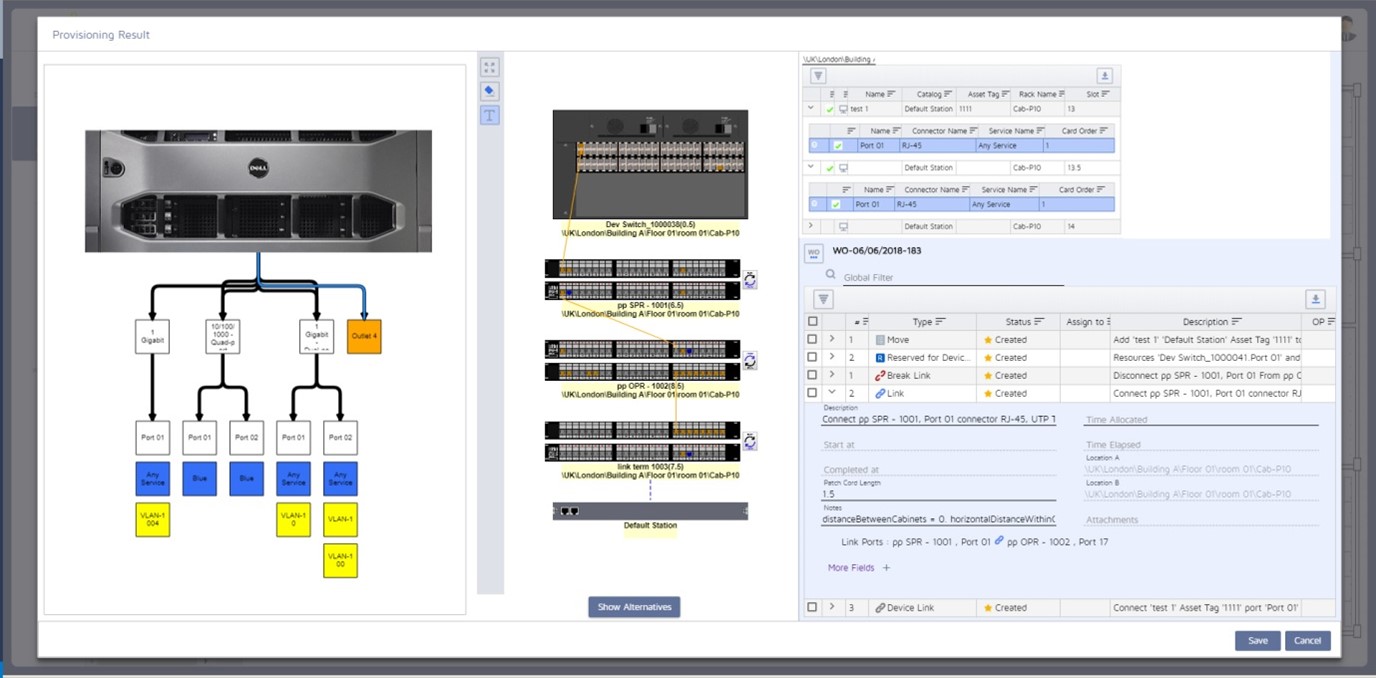Click refresh icon beside pp OPR - 1002
The width and height of the screenshot is (1376, 678).
(750, 360)
